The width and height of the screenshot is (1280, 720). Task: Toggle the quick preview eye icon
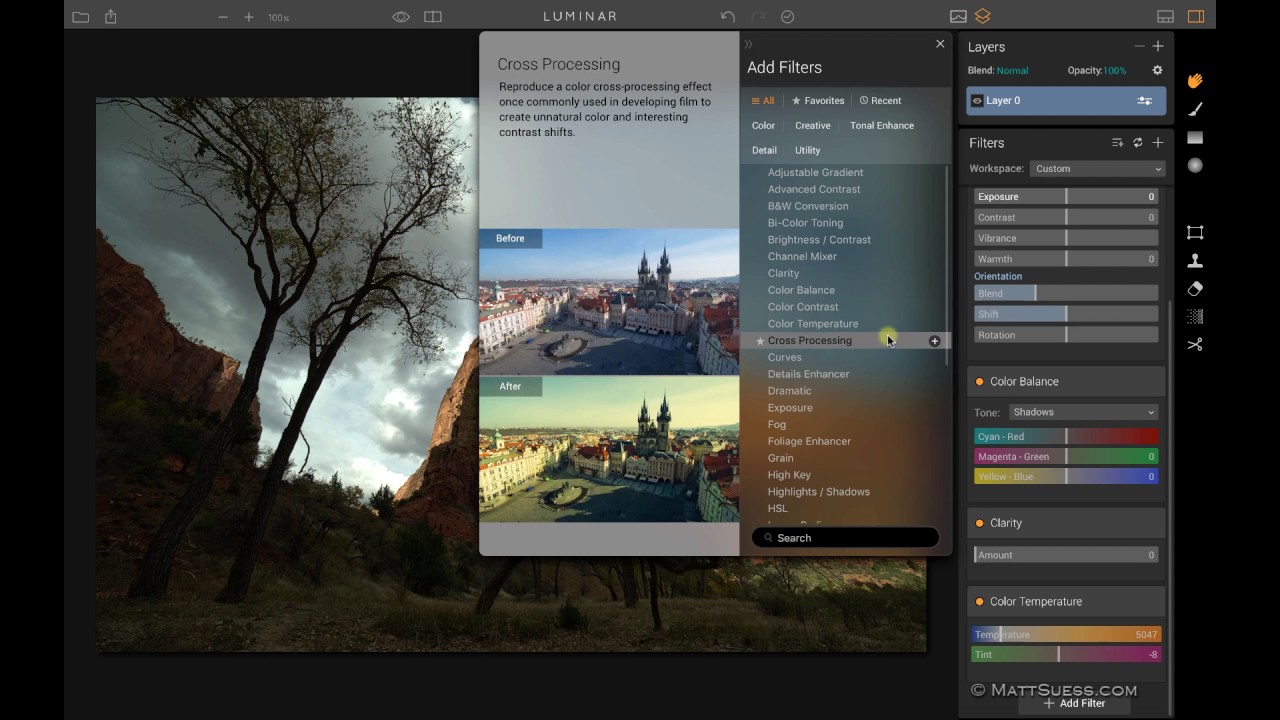(401, 17)
